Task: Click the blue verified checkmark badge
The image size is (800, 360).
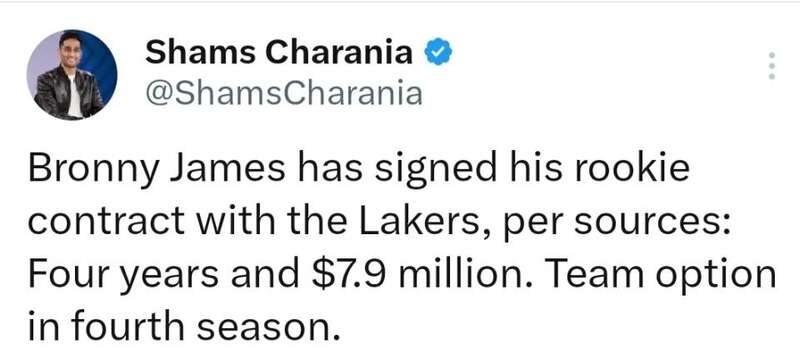Action: 438,52
